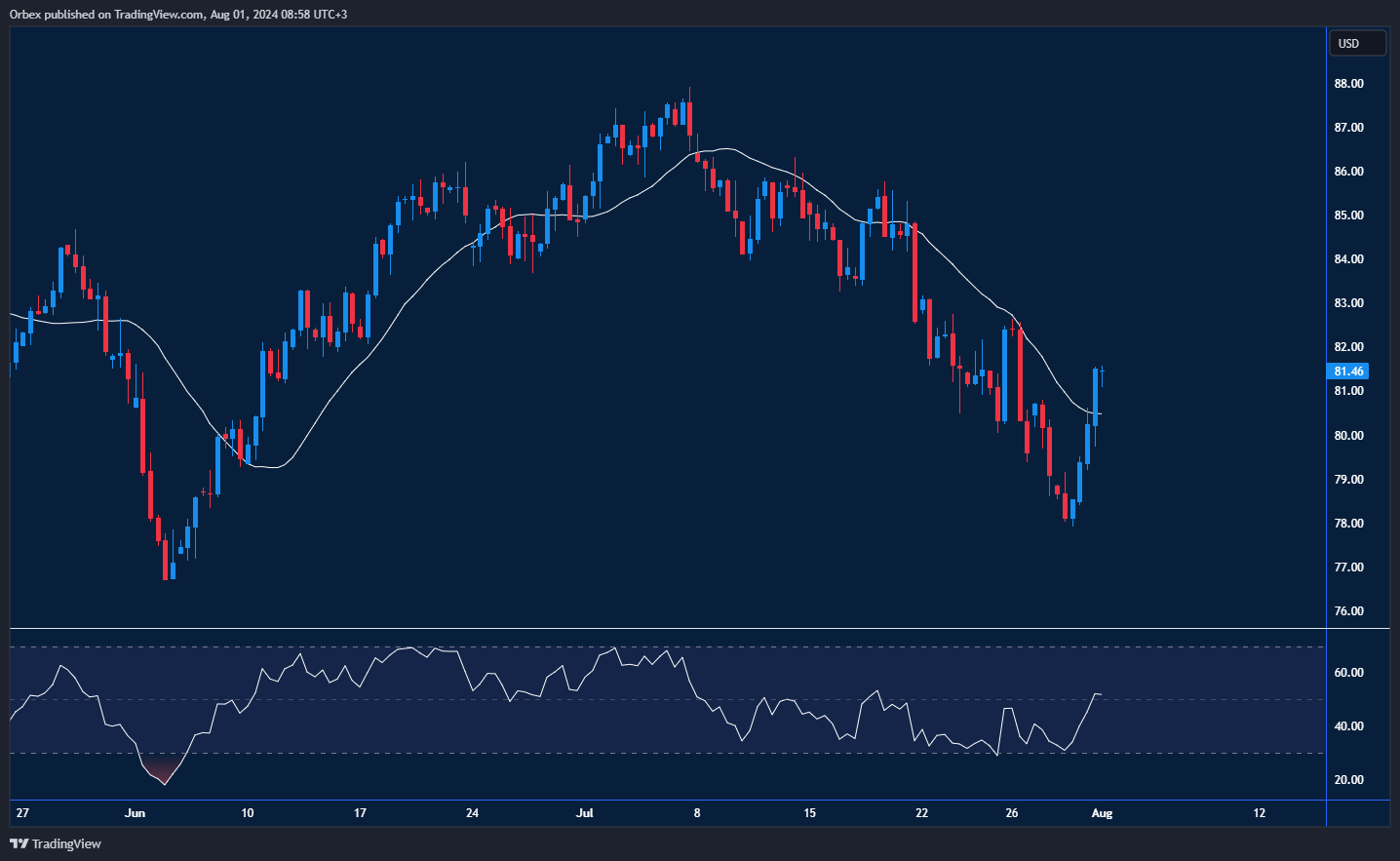
Task: Click the time axis label 12
Action: click(x=1259, y=813)
